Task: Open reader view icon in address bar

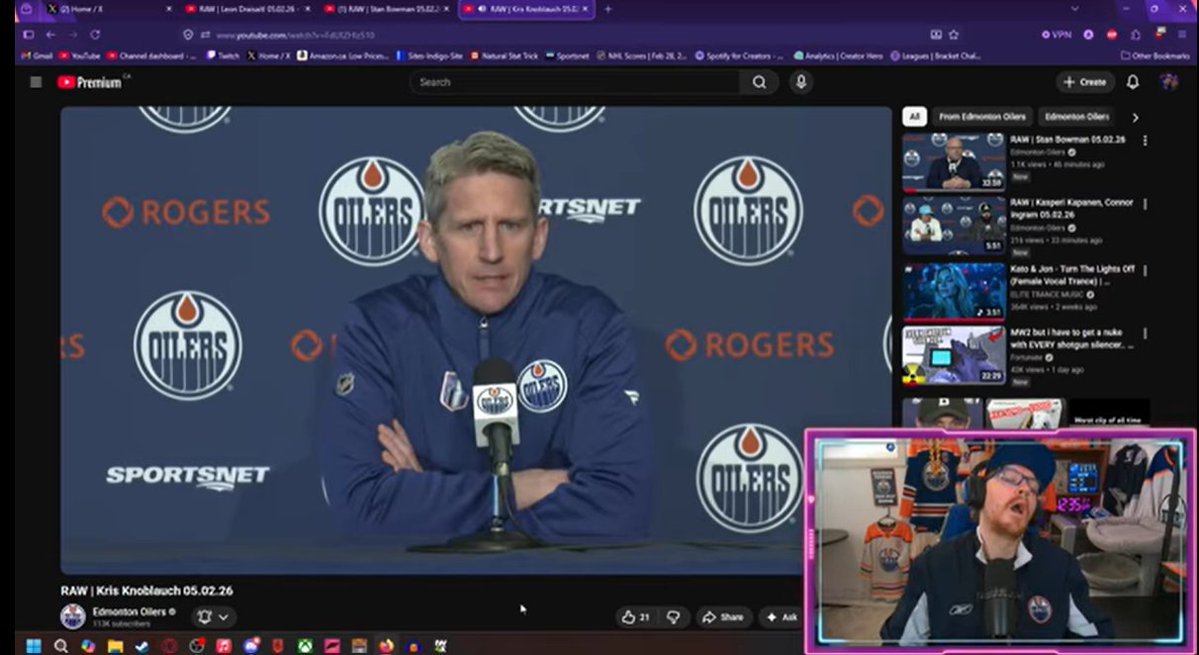Action: pyautogui.click(x=935, y=34)
